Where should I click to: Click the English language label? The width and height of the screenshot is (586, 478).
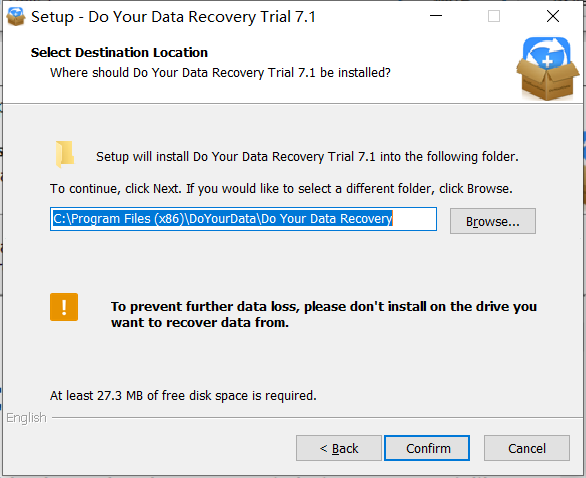click(26, 417)
